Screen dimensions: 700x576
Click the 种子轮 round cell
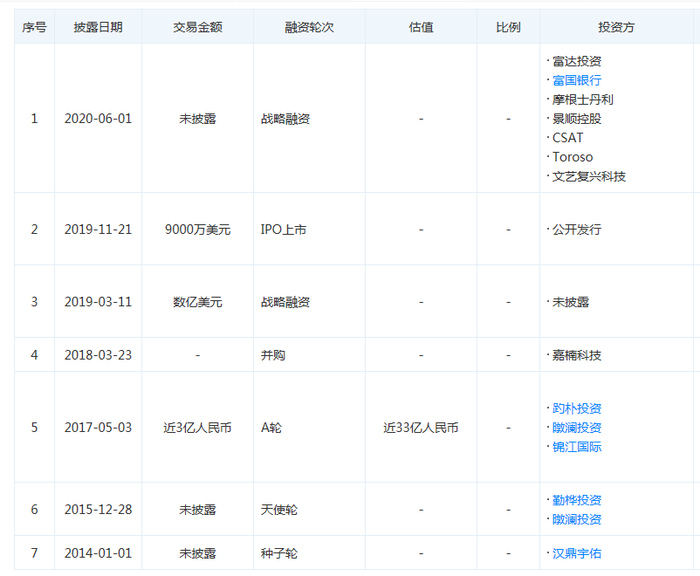pyautogui.click(x=279, y=554)
